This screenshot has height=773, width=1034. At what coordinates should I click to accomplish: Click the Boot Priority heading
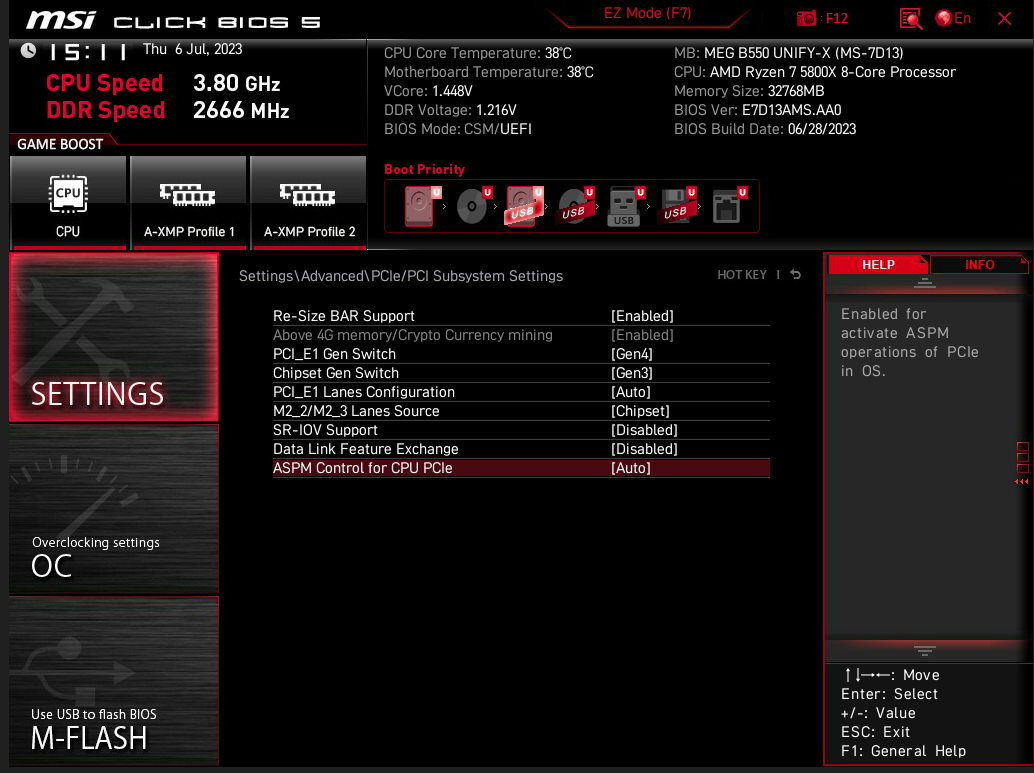[424, 170]
